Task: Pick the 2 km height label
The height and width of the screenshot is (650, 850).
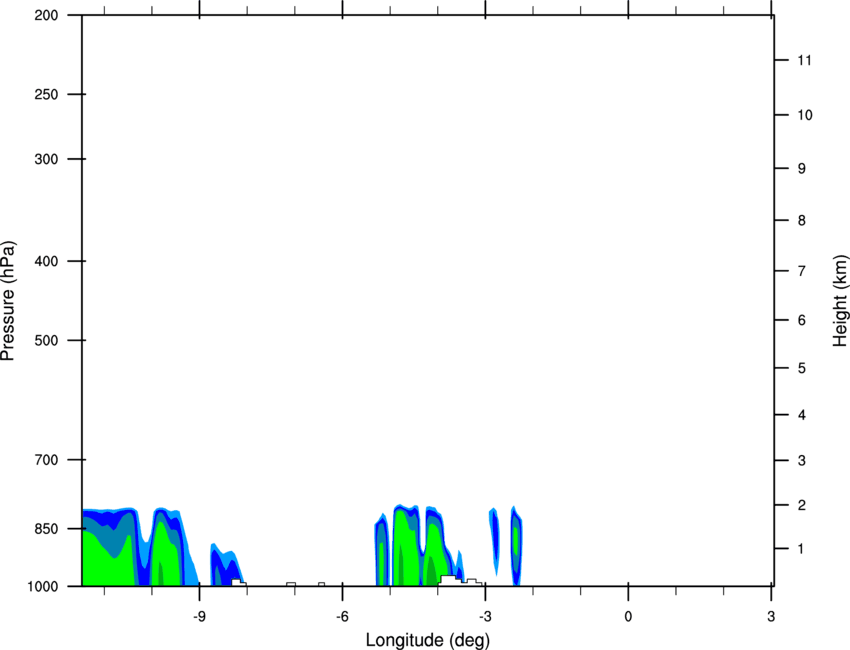Action: tap(802, 505)
